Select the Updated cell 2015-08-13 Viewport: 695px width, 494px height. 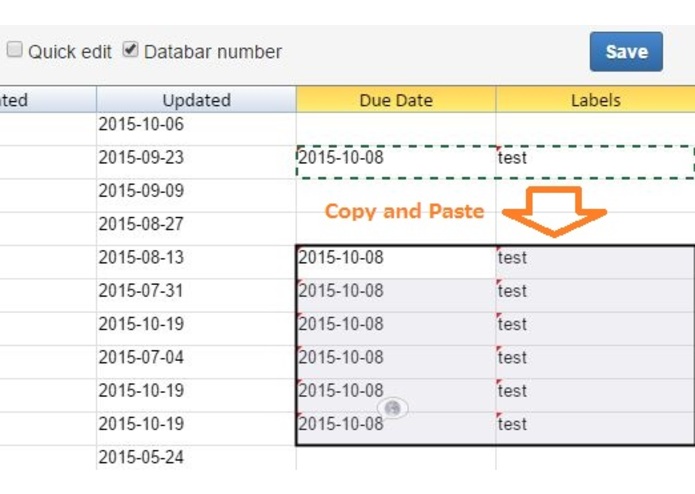(196, 262)
